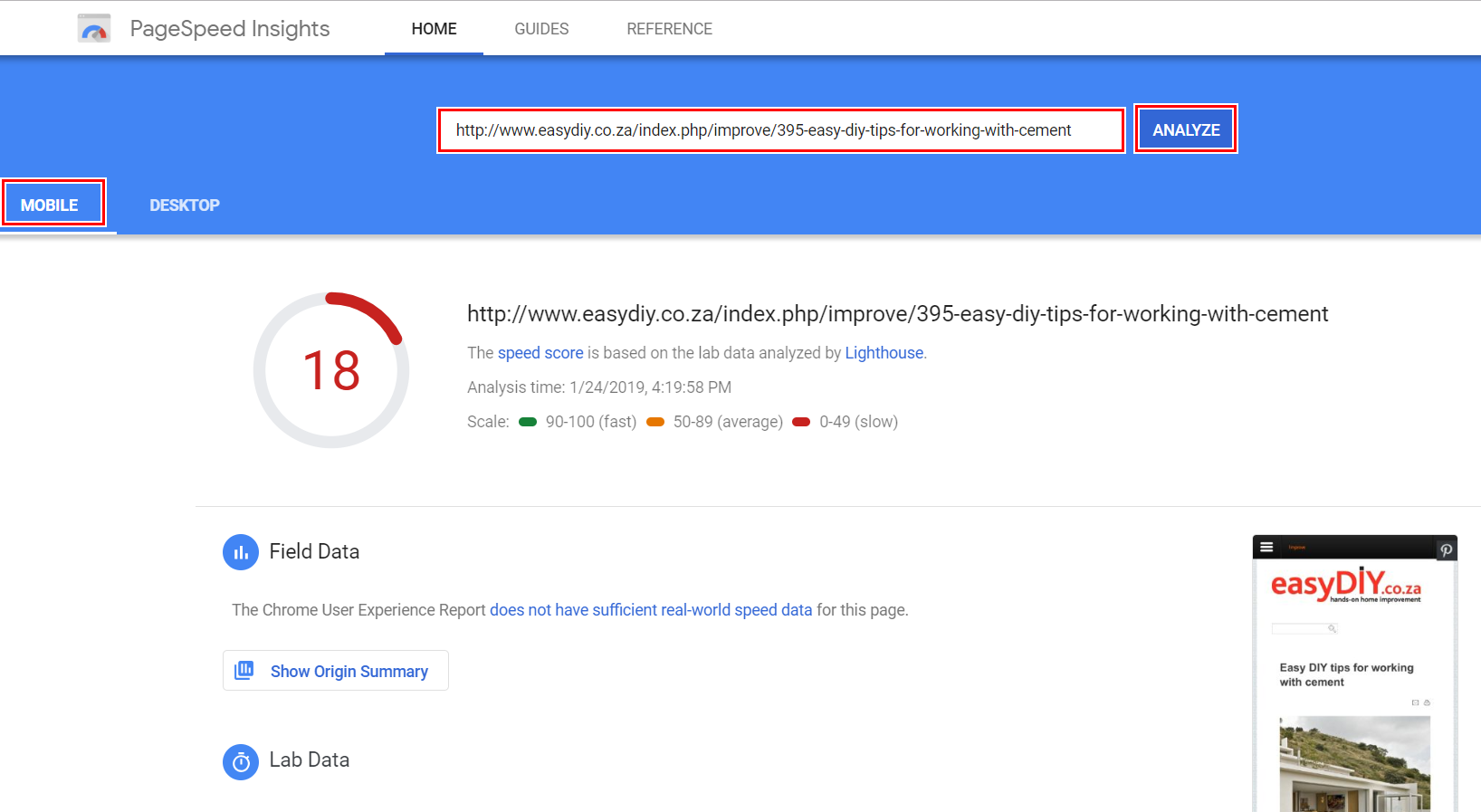
Task: Open 'does not have sufficient real-world speed data' link
Action: coord(651,610)
